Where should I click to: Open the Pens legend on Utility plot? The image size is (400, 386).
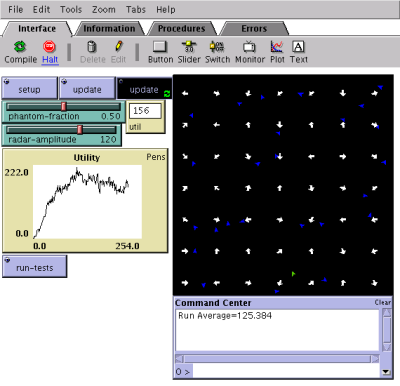click(156, 157)
